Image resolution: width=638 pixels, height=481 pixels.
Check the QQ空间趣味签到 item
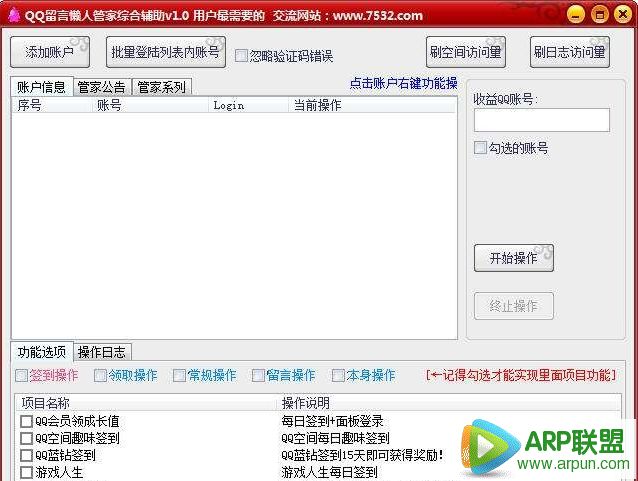pyautogui.click(x=26, y=438)
